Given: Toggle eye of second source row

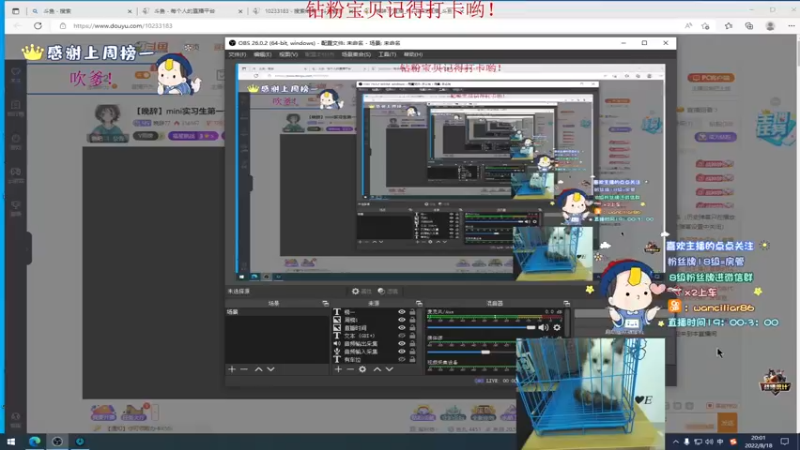Looking at the screenshot, I should [x=402, y=320].
